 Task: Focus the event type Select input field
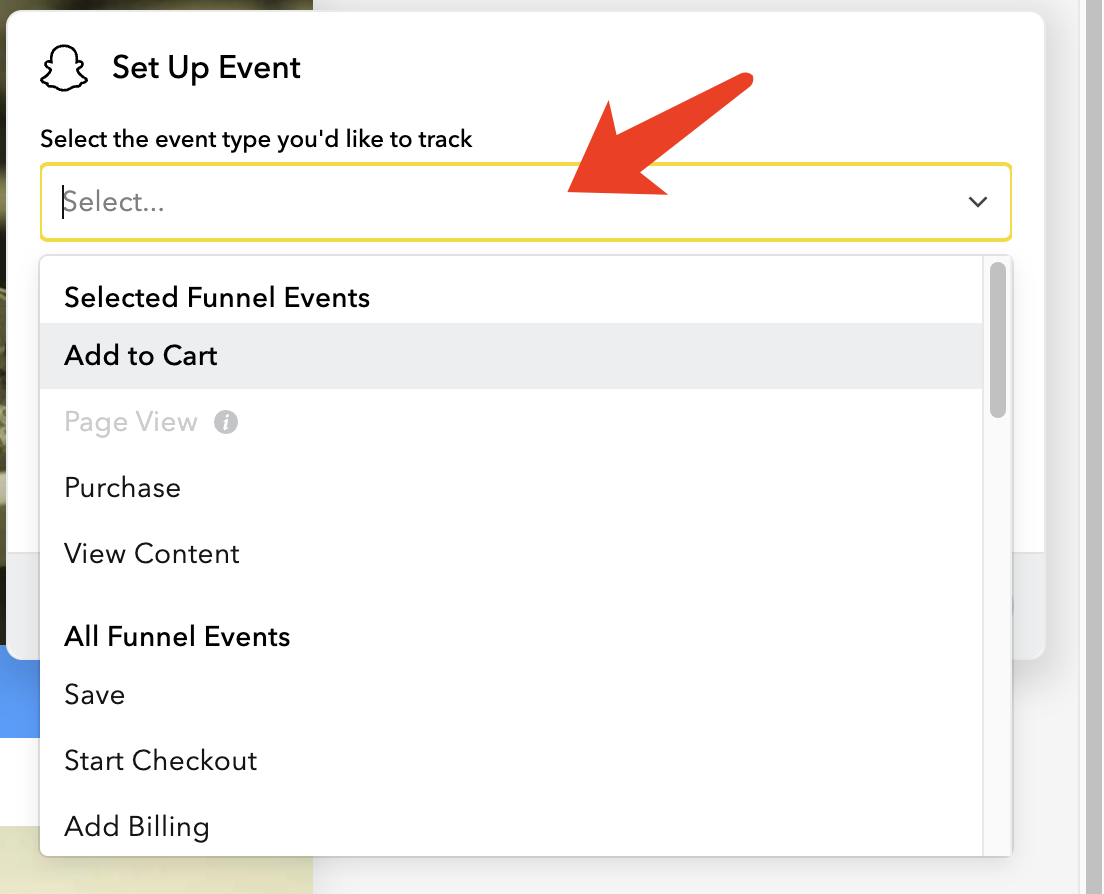click(x=500, y=202)
